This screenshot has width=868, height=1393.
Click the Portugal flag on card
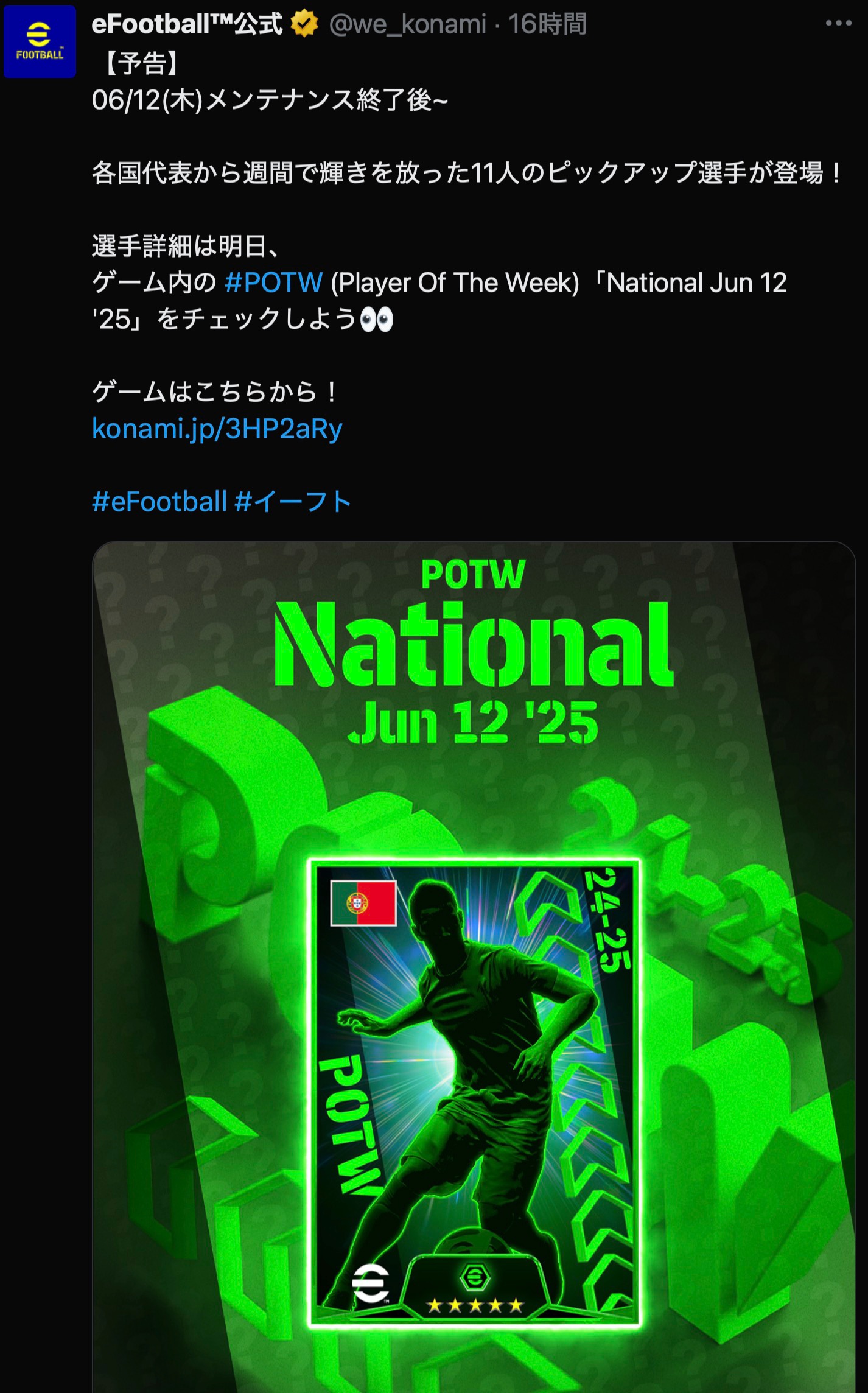click(x=363, y=903)
